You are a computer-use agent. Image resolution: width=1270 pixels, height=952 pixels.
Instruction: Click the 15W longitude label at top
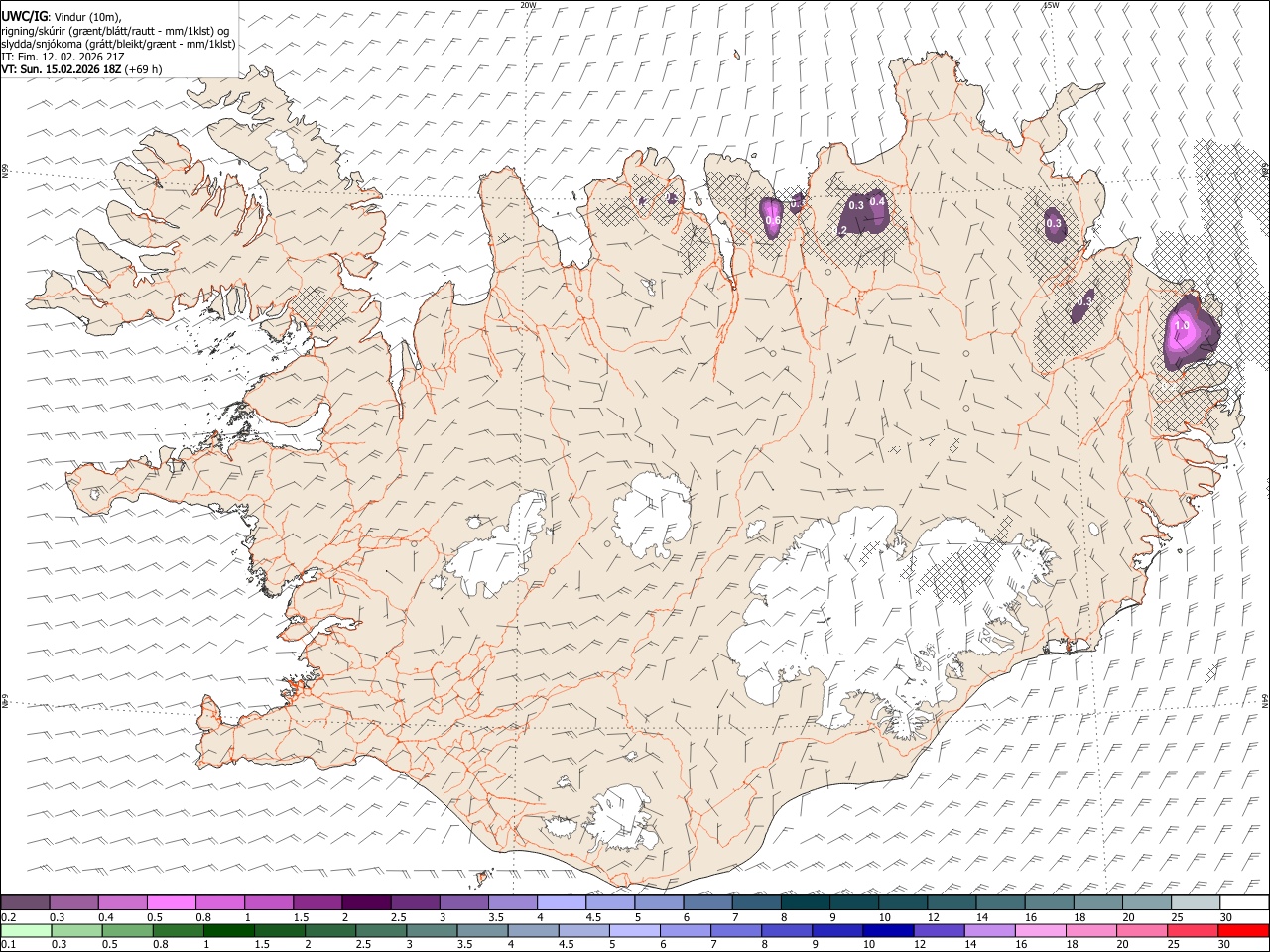pyautogui.click(x=1050, y=5)
